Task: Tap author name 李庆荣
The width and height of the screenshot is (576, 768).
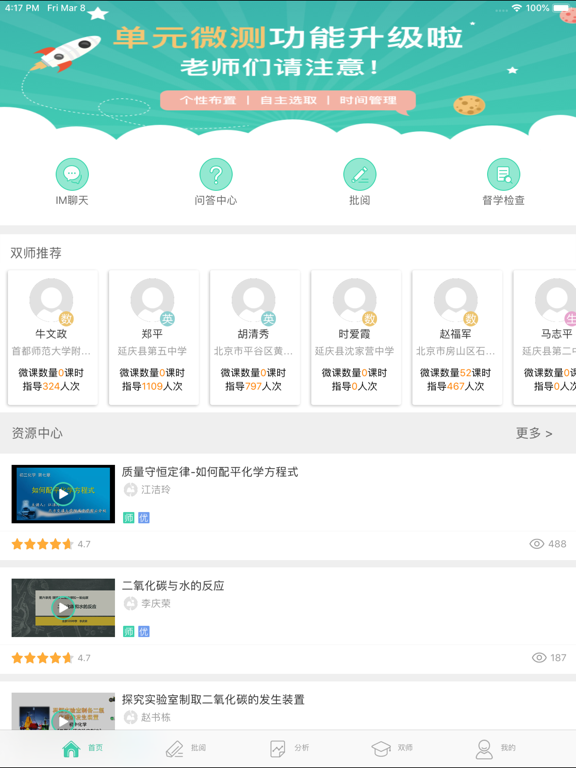Action: (x=156, y=603)
